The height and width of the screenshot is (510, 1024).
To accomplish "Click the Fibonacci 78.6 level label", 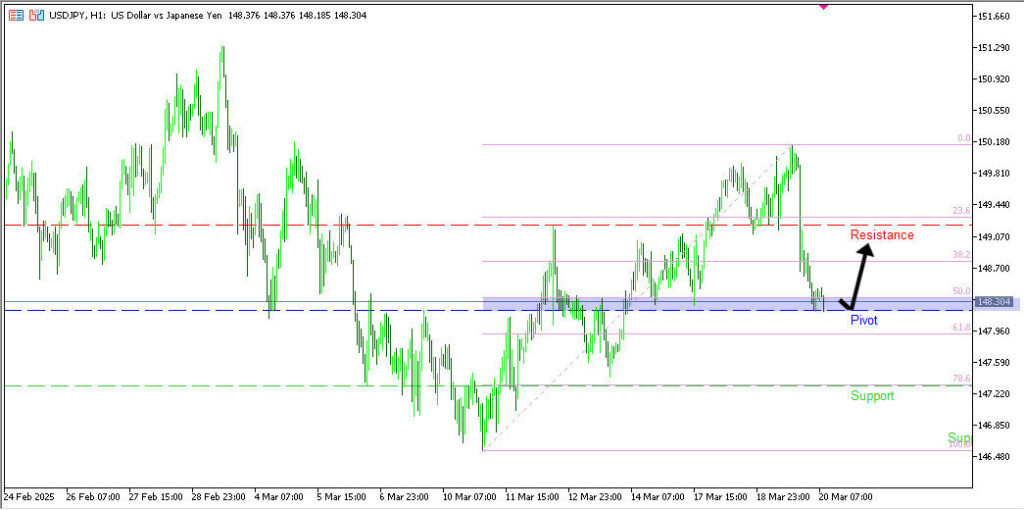I will point(961,379).
